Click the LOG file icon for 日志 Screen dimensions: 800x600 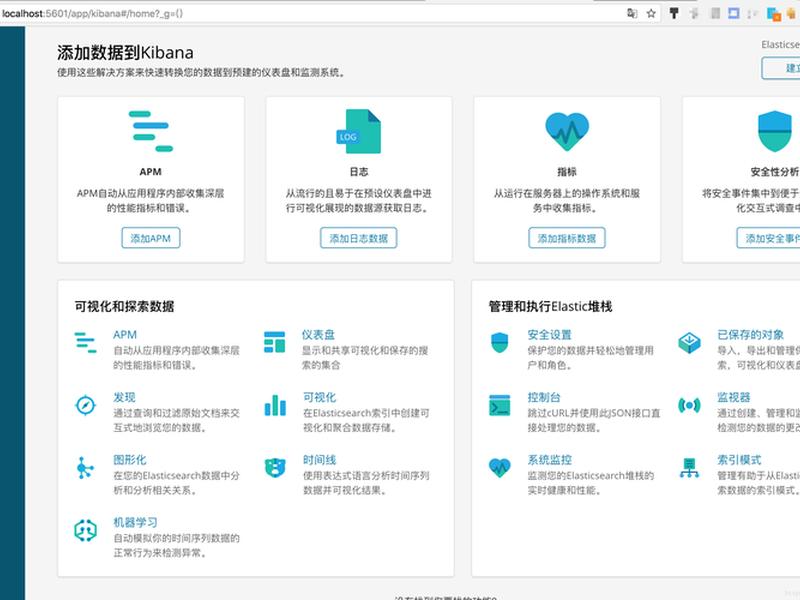[x=358, y=131]
